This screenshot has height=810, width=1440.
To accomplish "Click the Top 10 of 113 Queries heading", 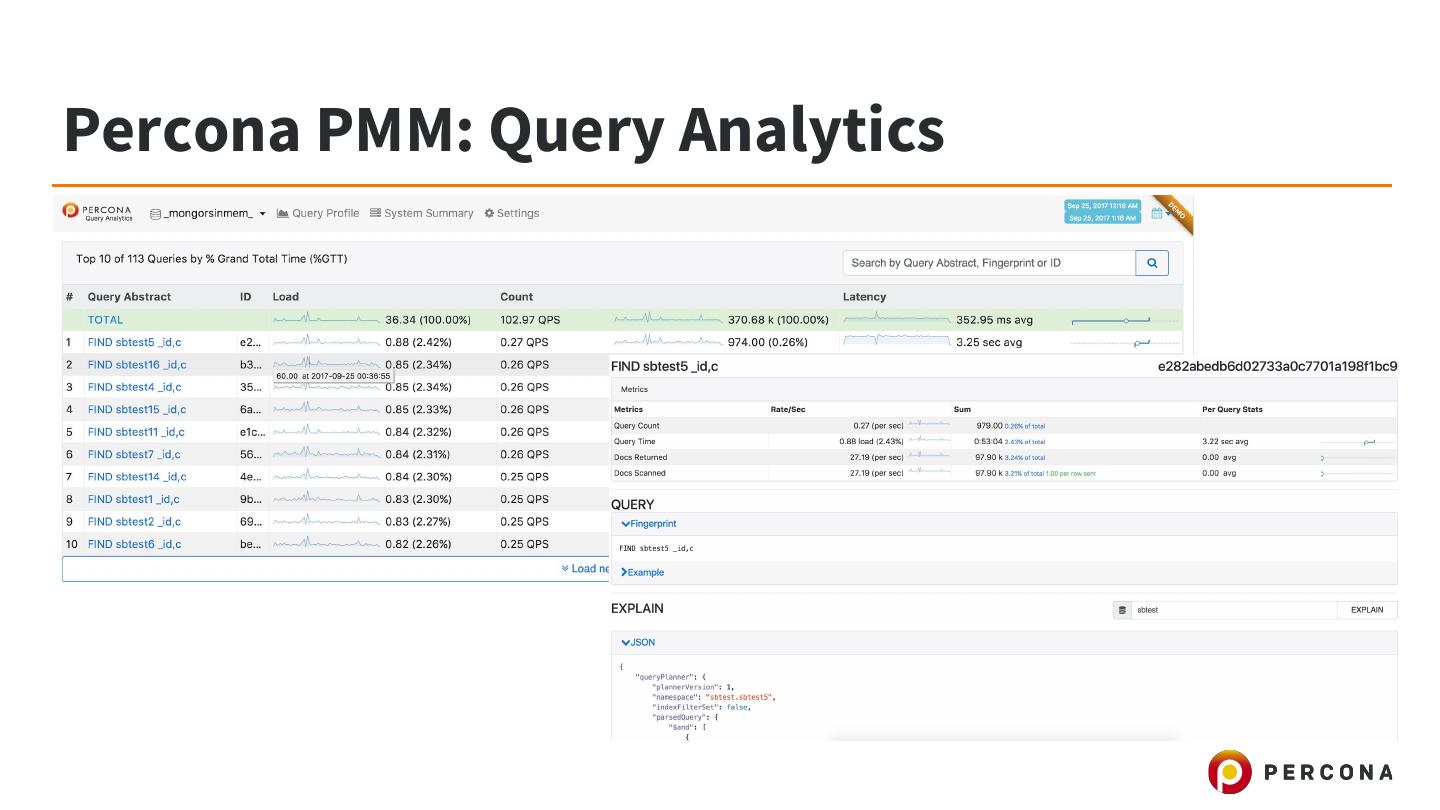I will (212, 259).
